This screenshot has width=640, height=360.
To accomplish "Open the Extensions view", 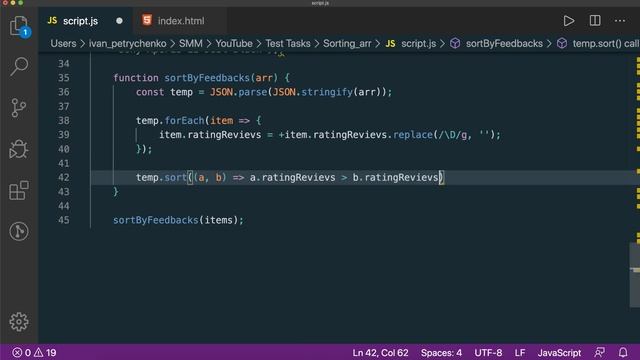I will pyautogui.click(x=19, y=190).
